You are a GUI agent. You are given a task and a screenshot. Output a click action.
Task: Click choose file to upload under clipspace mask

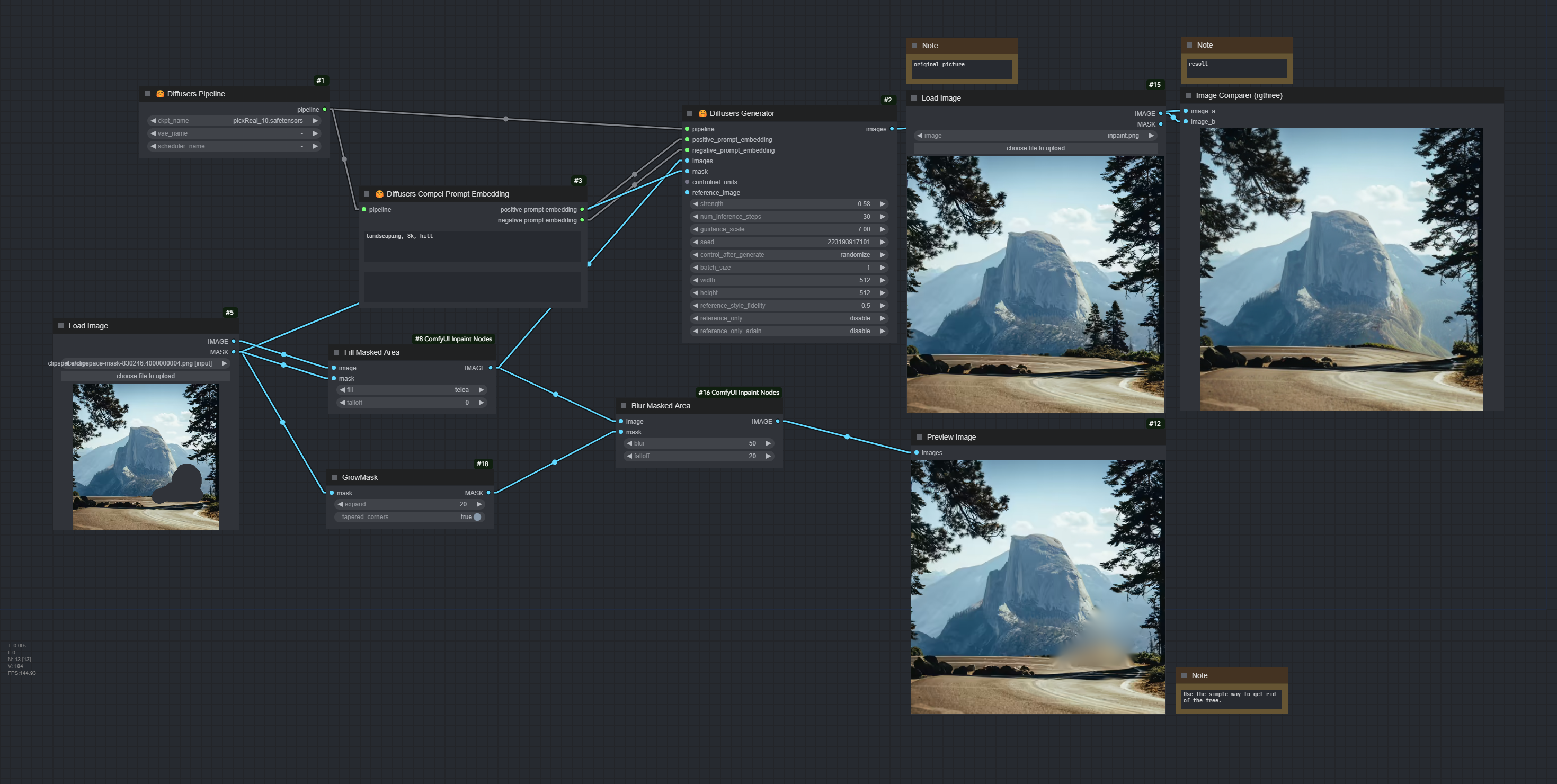click(x=146, y=376)
